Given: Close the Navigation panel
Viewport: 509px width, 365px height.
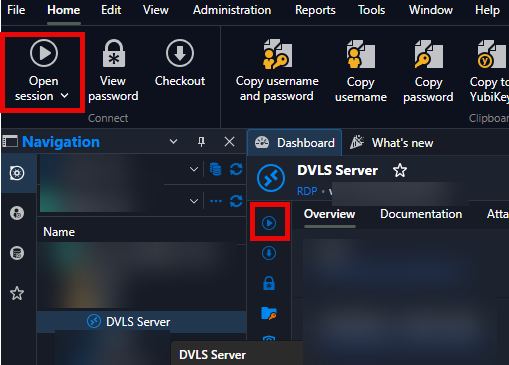Looking at the screenshot, I should coord(229,142).
